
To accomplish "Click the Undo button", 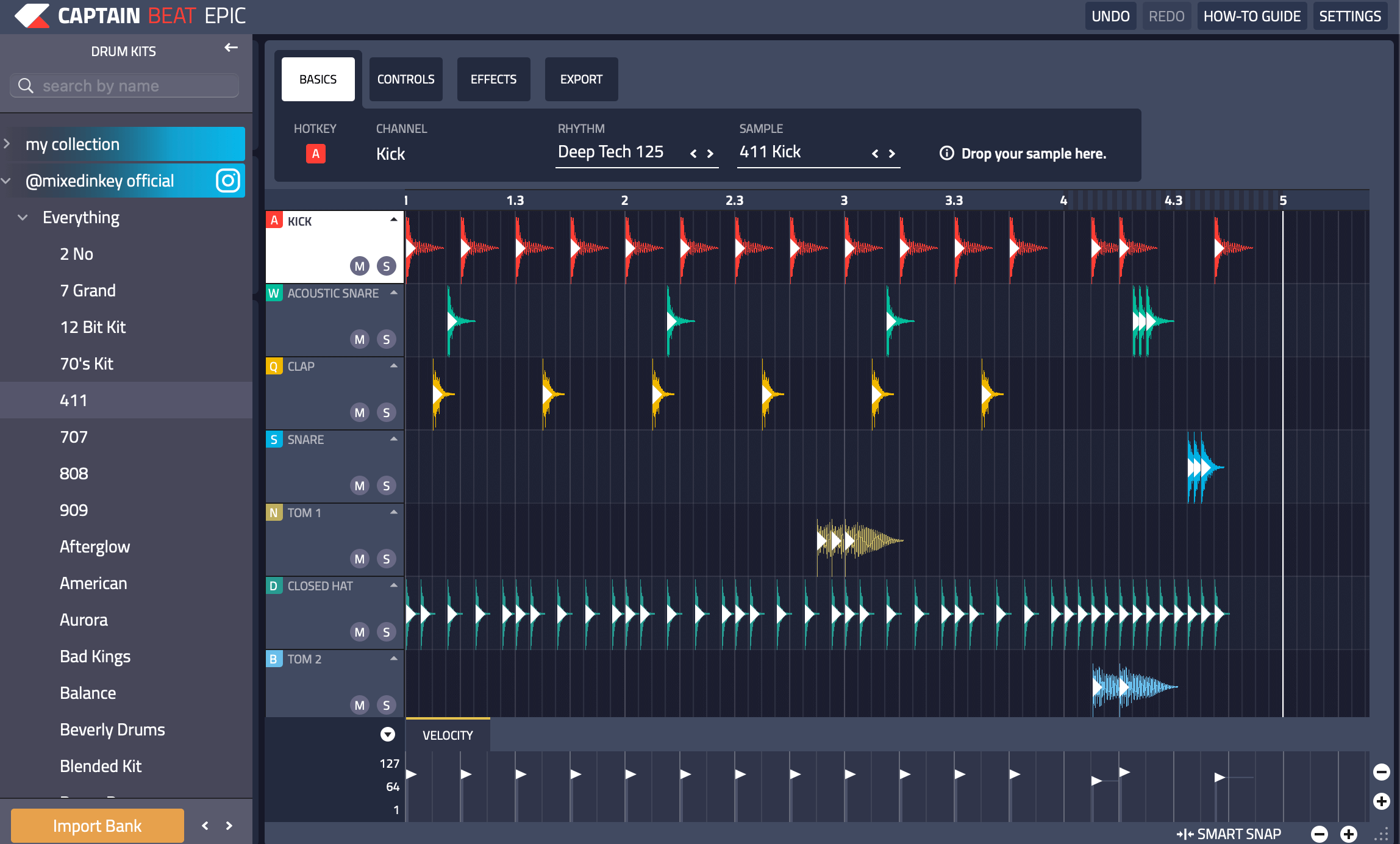I will tap(1110, 16).
